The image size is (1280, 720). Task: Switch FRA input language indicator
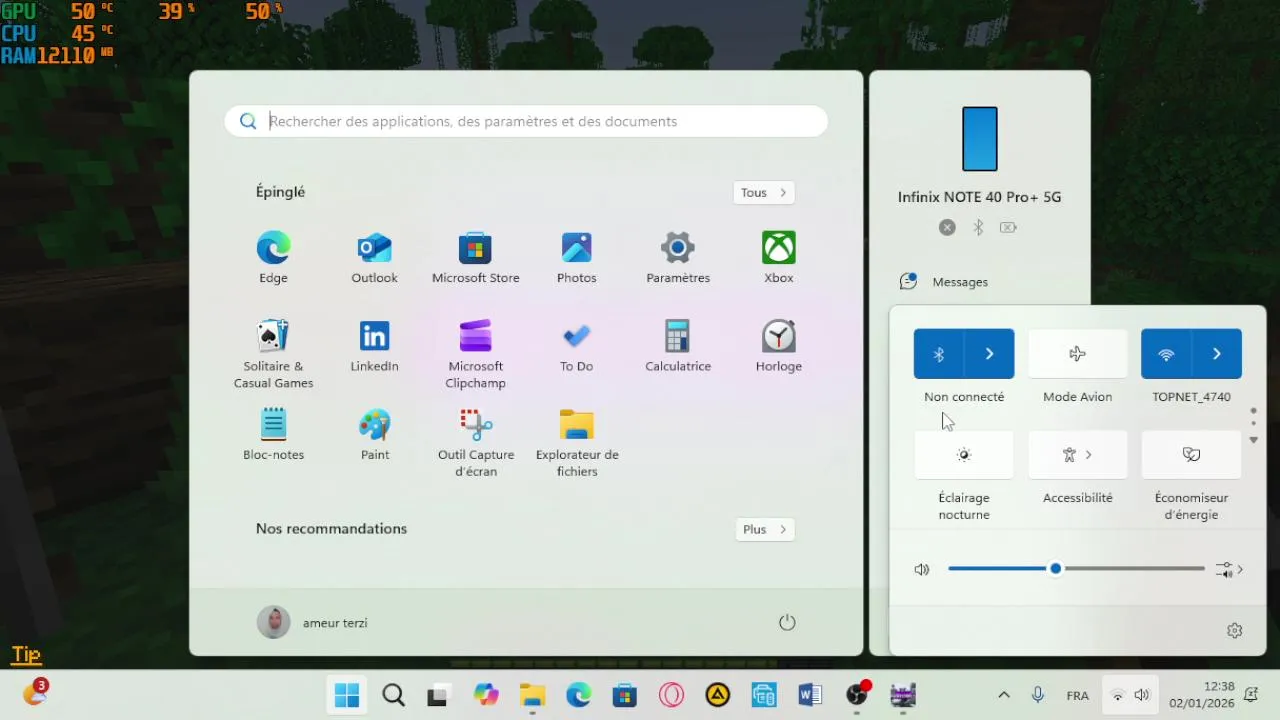pyautogui.click(x=1077, y=695)
